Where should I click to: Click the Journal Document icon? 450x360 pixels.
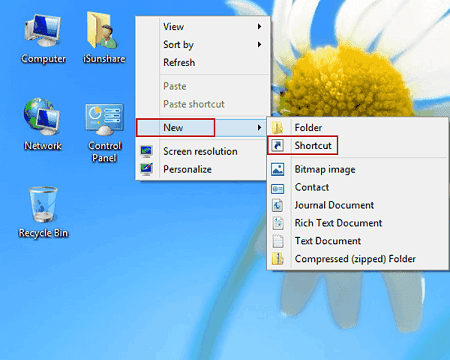click(x=277, y=205)
